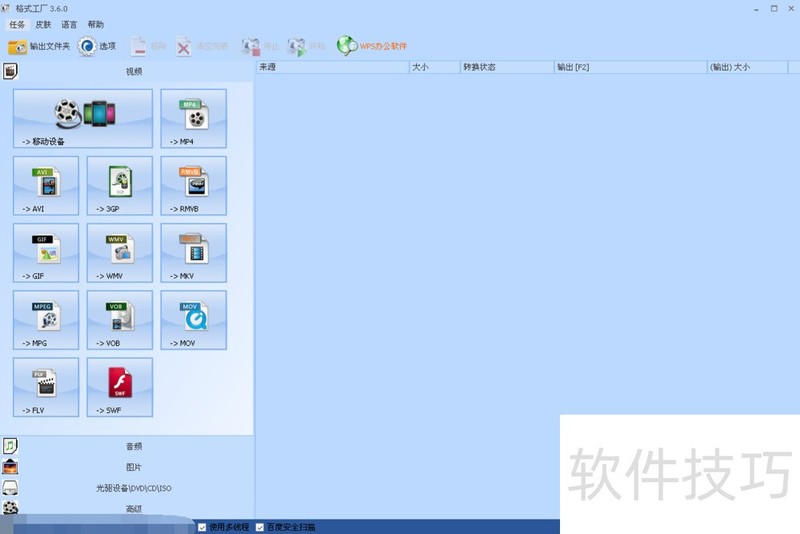
Task: Expand the 高级 advanced section
Action: (x=133, y=509)
